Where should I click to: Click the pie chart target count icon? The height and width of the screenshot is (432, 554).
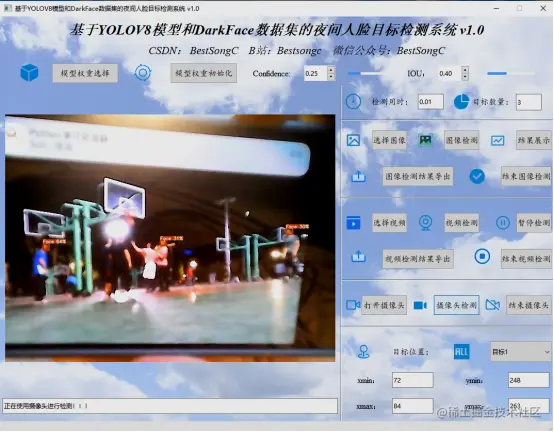click(461, 102)
